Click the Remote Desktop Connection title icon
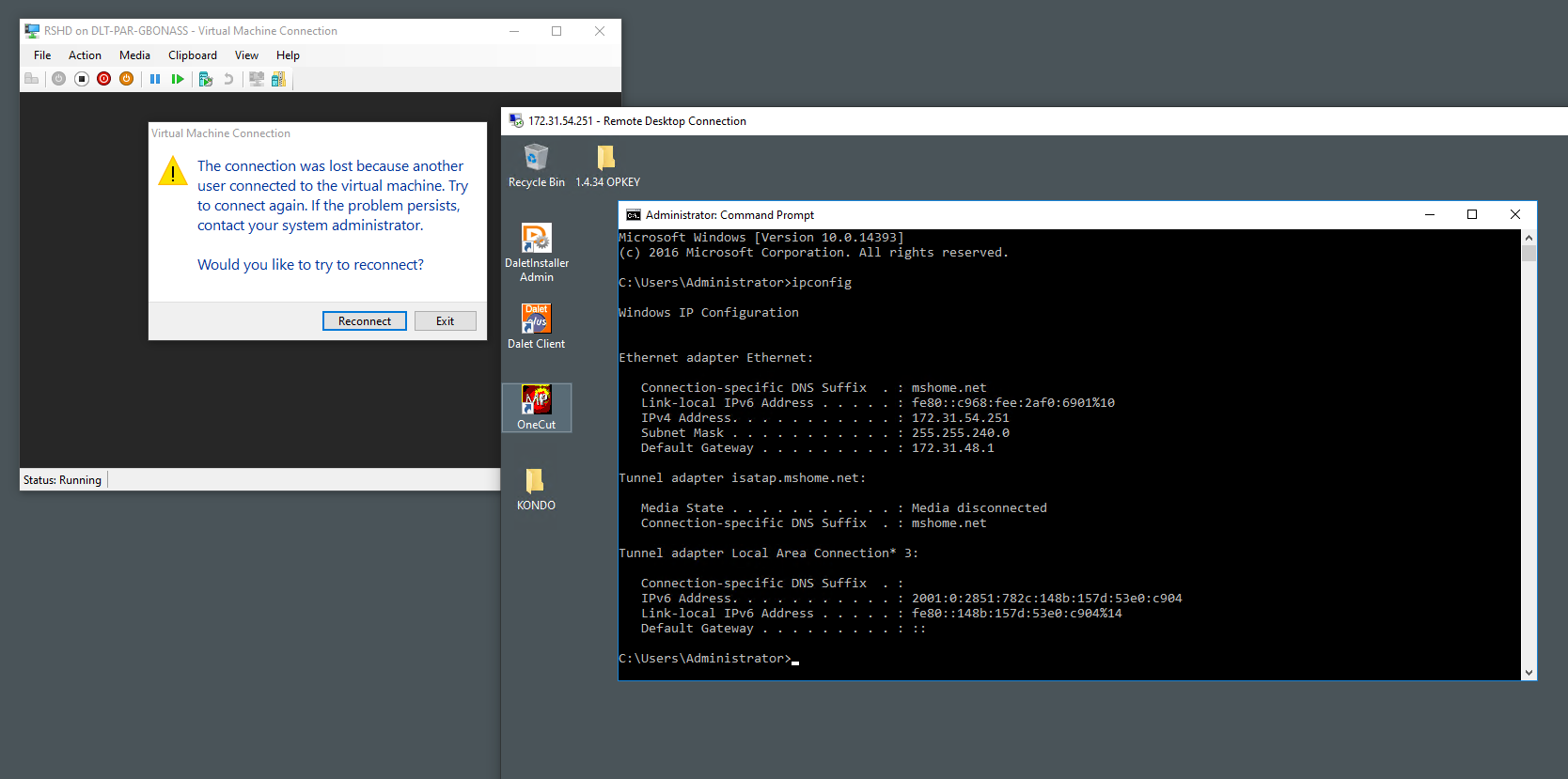This screenshot has width=1568, height=779. tap(516, 121)
